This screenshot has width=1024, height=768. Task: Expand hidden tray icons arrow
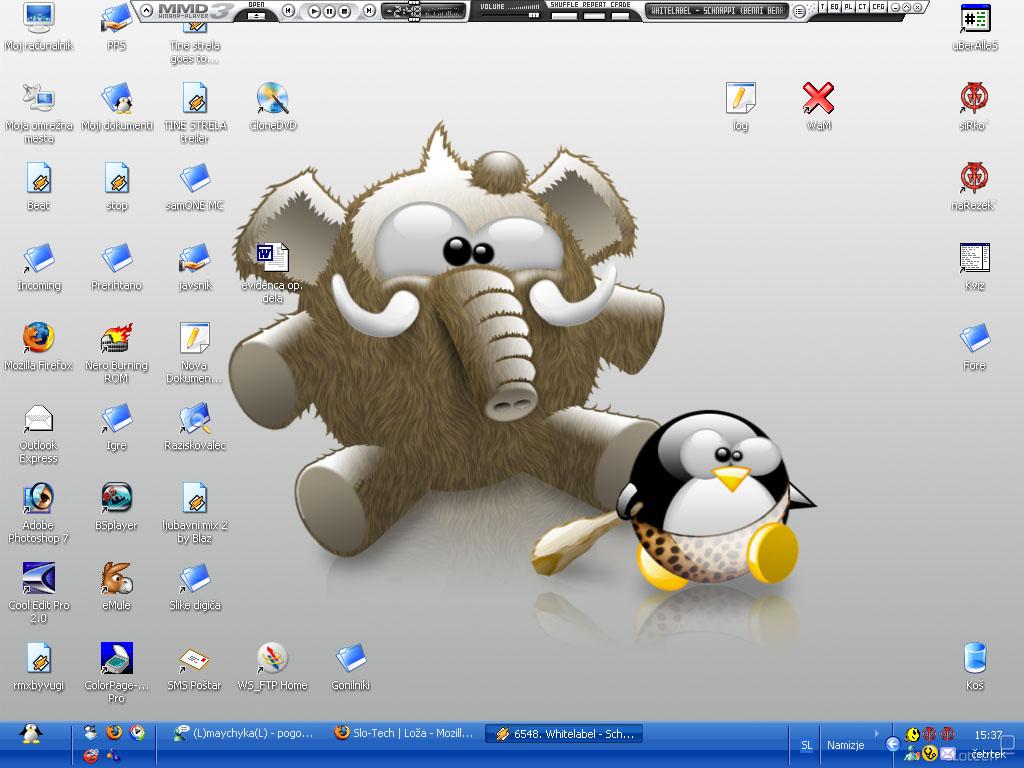(892, 744)
